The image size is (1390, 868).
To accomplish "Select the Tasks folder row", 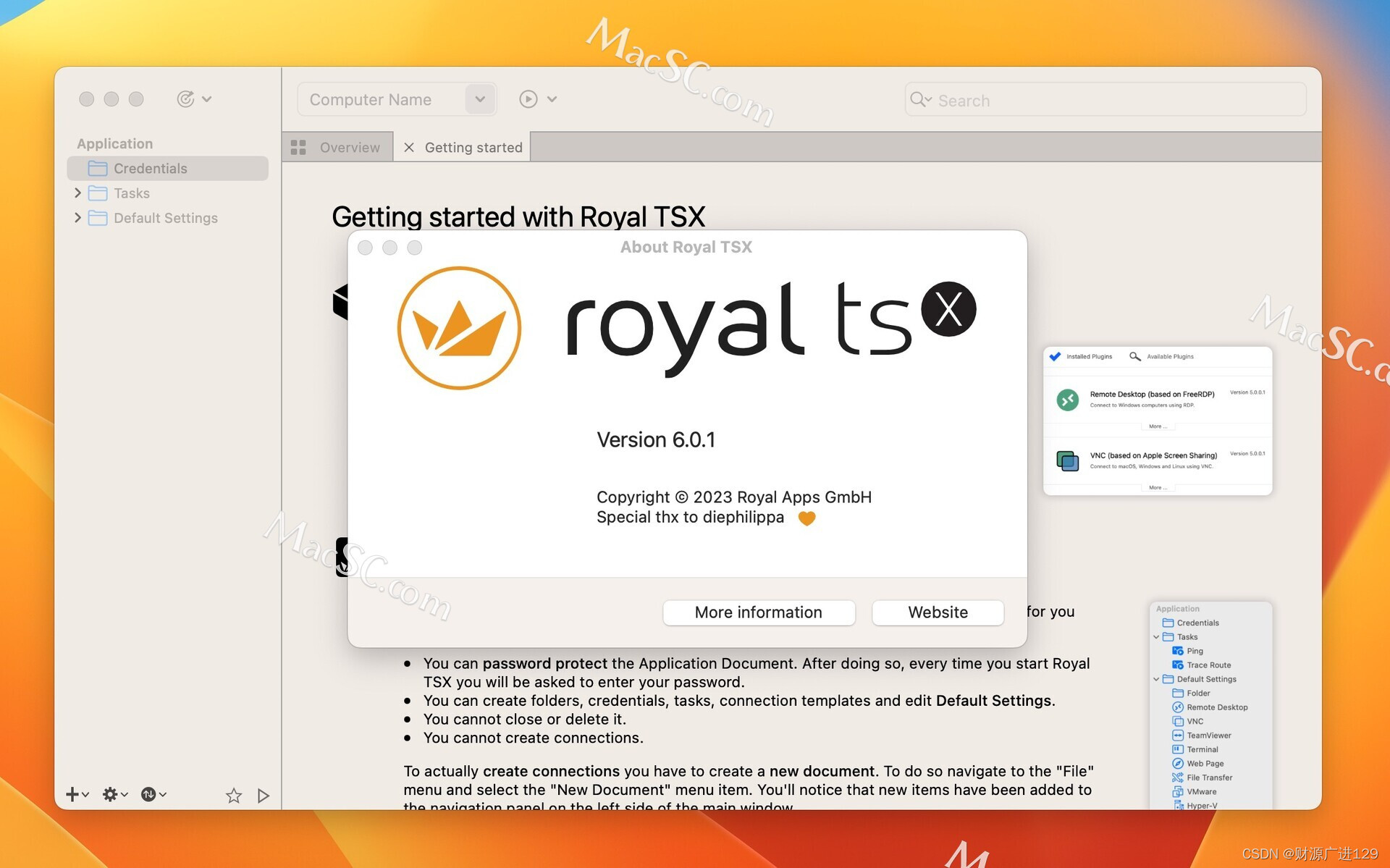I will click(x=167, y=193).
